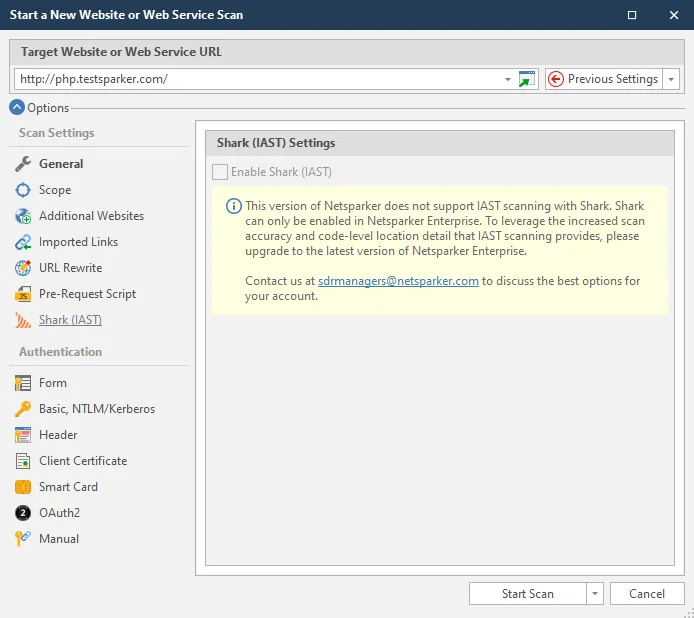
Task: Click the Start Scan button
Action: [528, 594]
